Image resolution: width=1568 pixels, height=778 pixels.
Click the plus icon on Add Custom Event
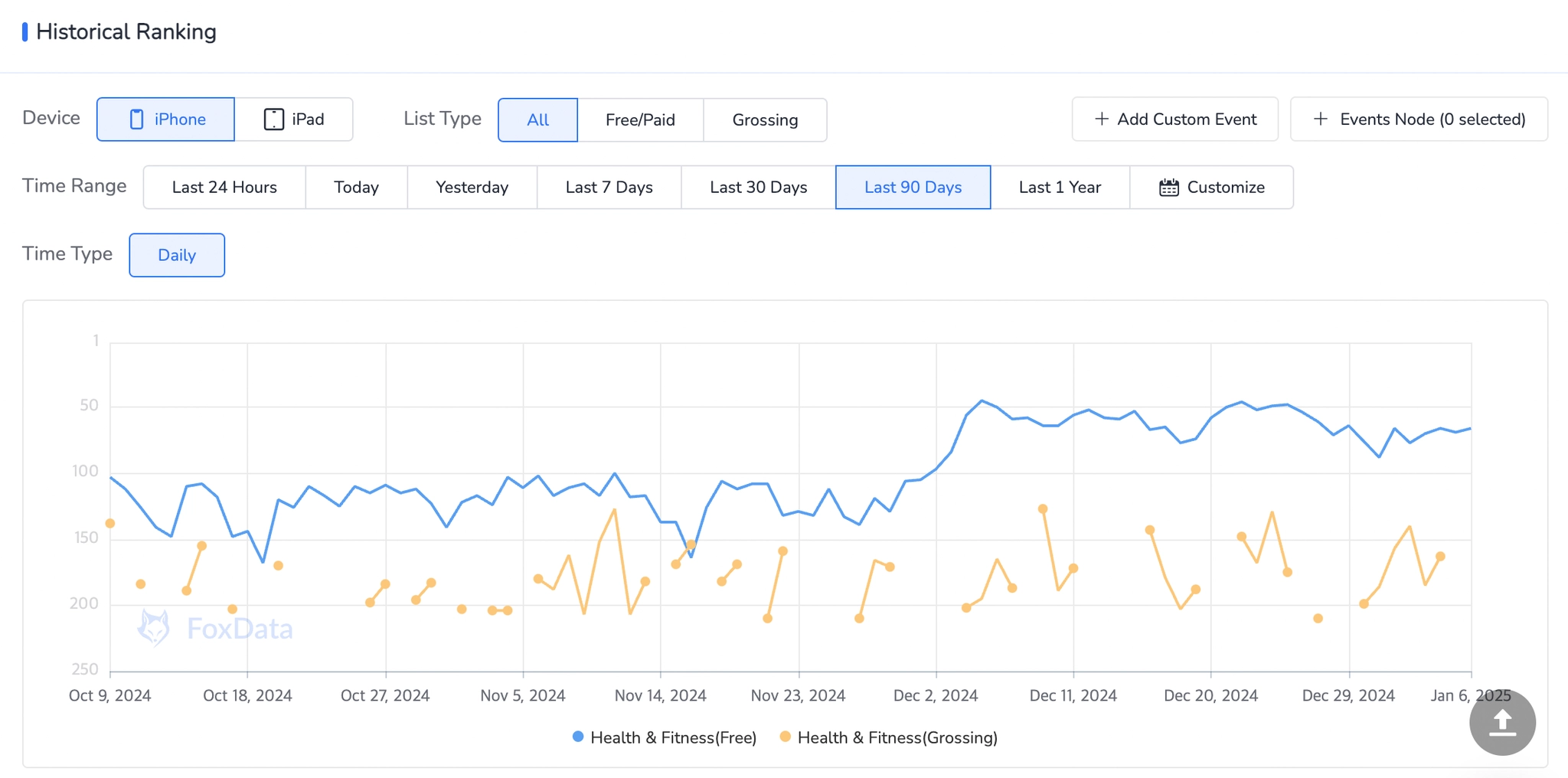click(1102, 119)
